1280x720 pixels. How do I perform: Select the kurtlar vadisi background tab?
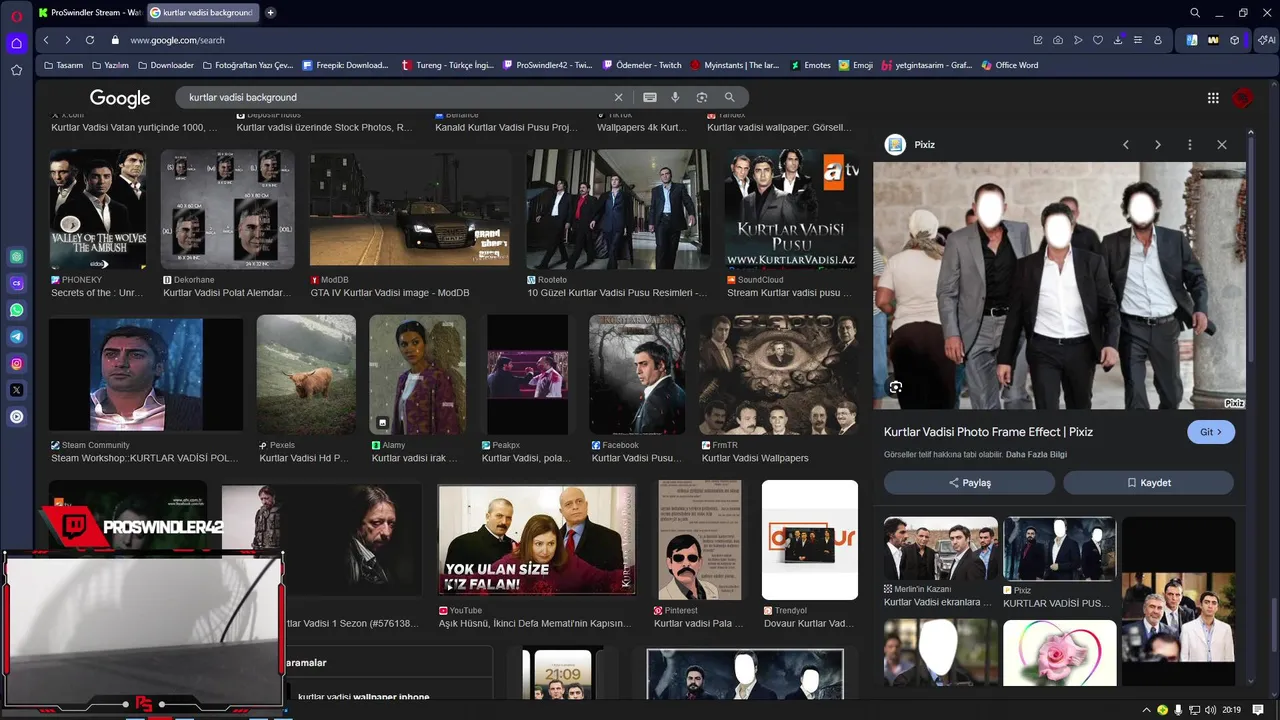click(203, 13)
